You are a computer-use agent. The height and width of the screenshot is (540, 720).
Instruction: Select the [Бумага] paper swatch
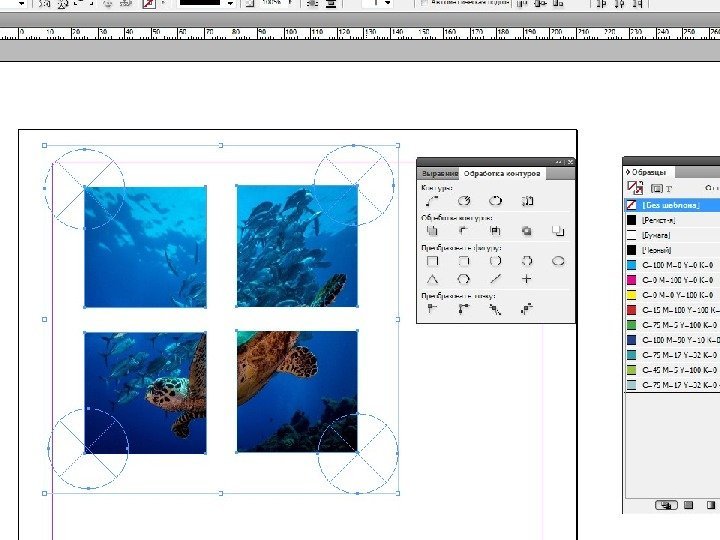[x=672, y=235]
